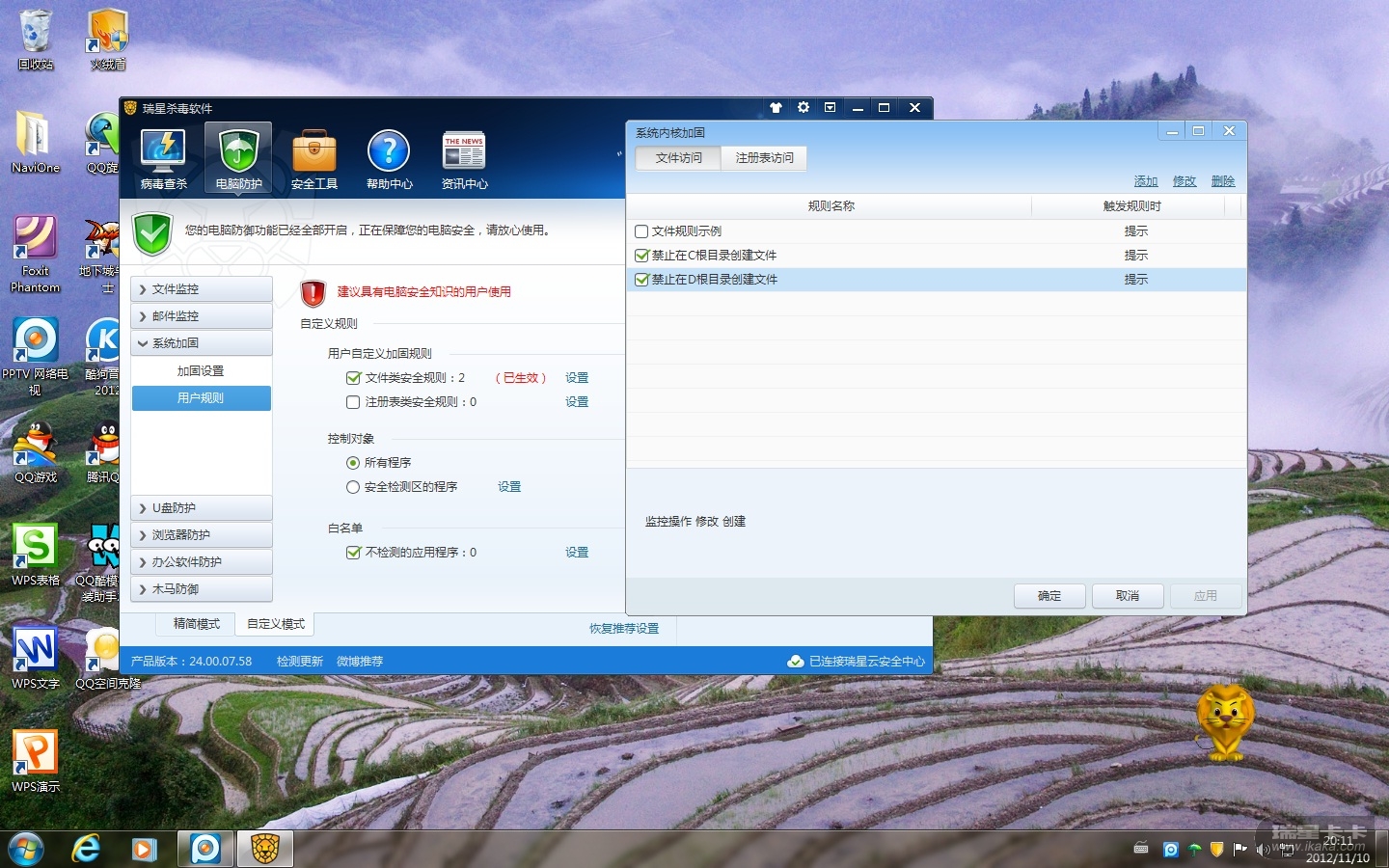1389x868 pixels.
Task: Select the WPS表格 desktop icon
Action: (36, 556)
